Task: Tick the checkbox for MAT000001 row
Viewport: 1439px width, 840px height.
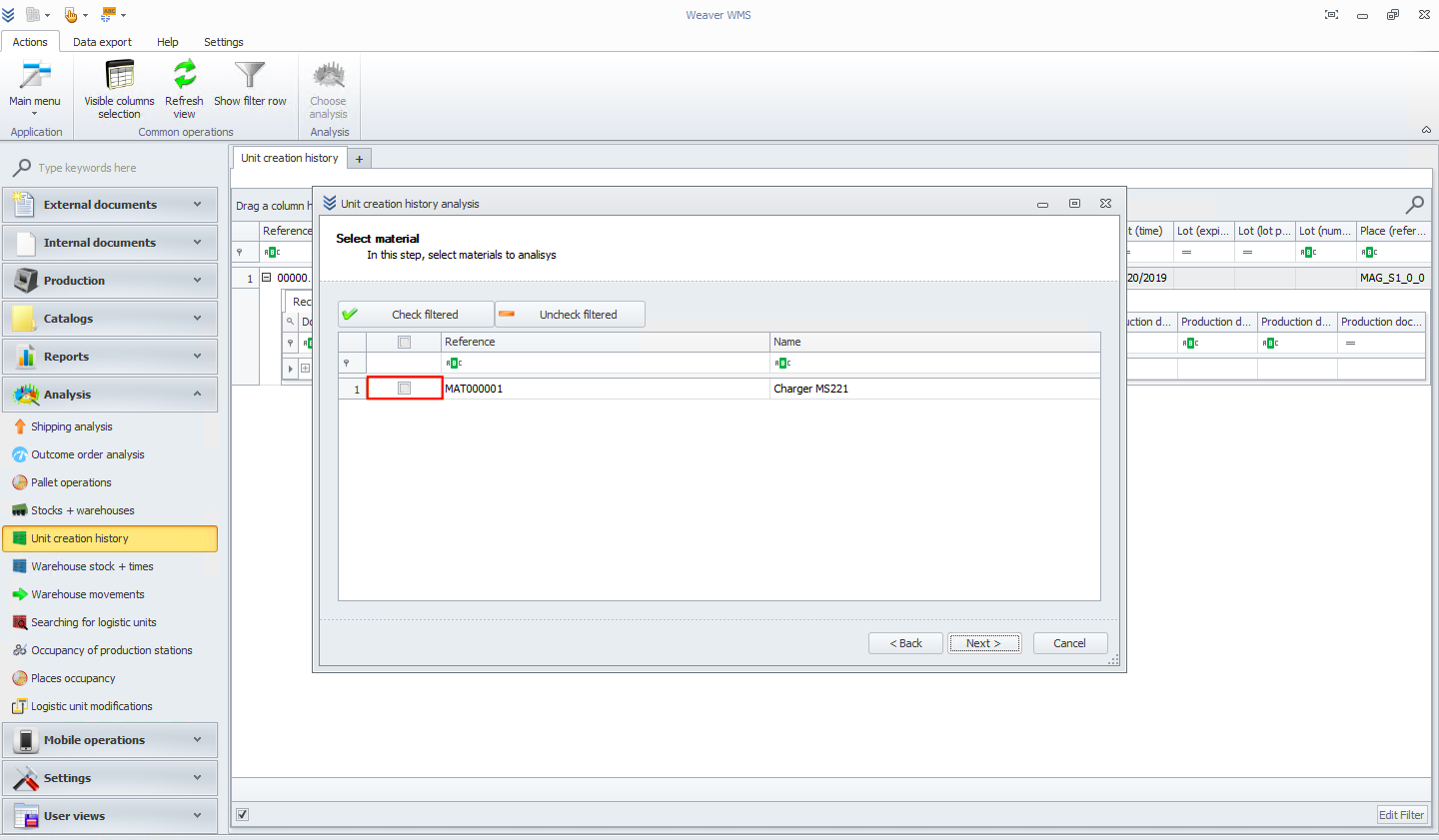Action: 405,388
